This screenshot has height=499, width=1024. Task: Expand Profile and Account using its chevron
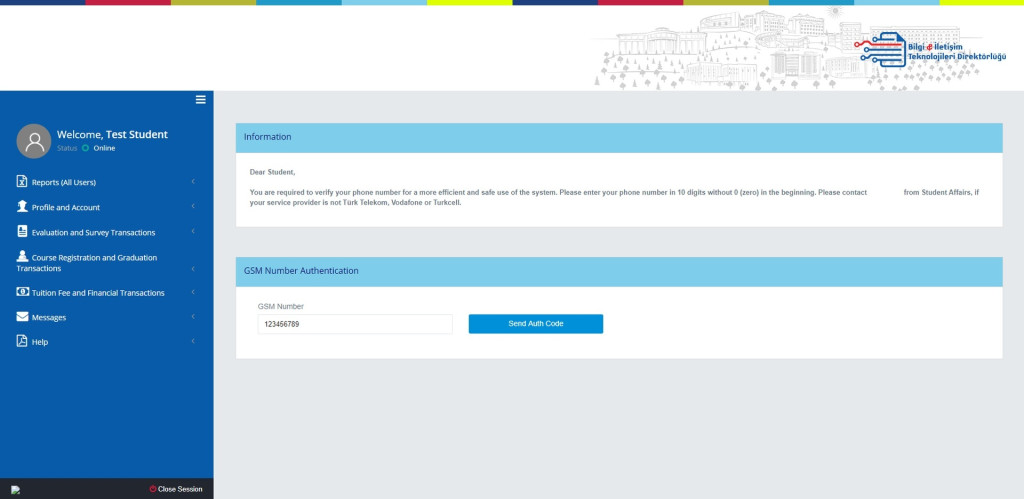point(192,207)
